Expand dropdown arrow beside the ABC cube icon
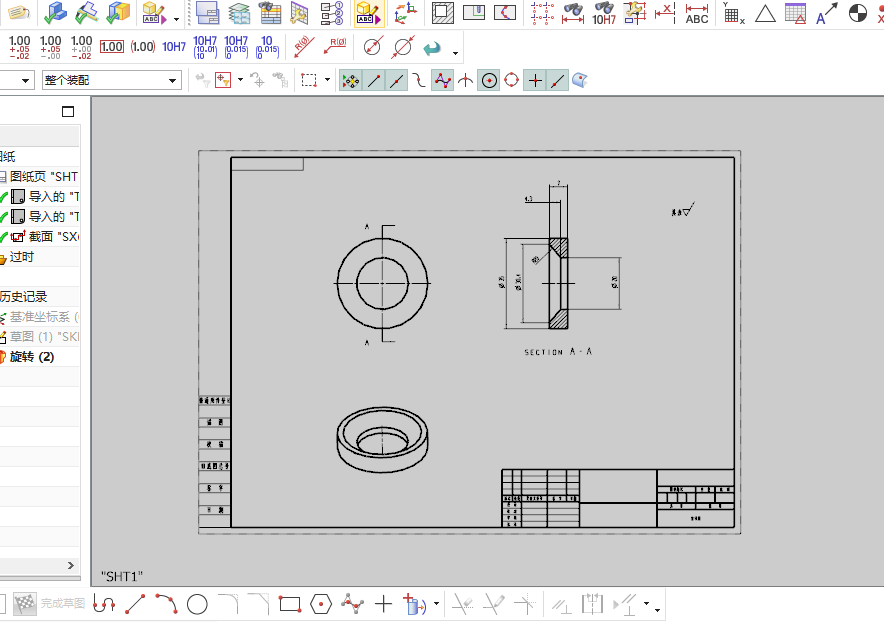This screenshot has height=622, width=884. click(176, 19)
